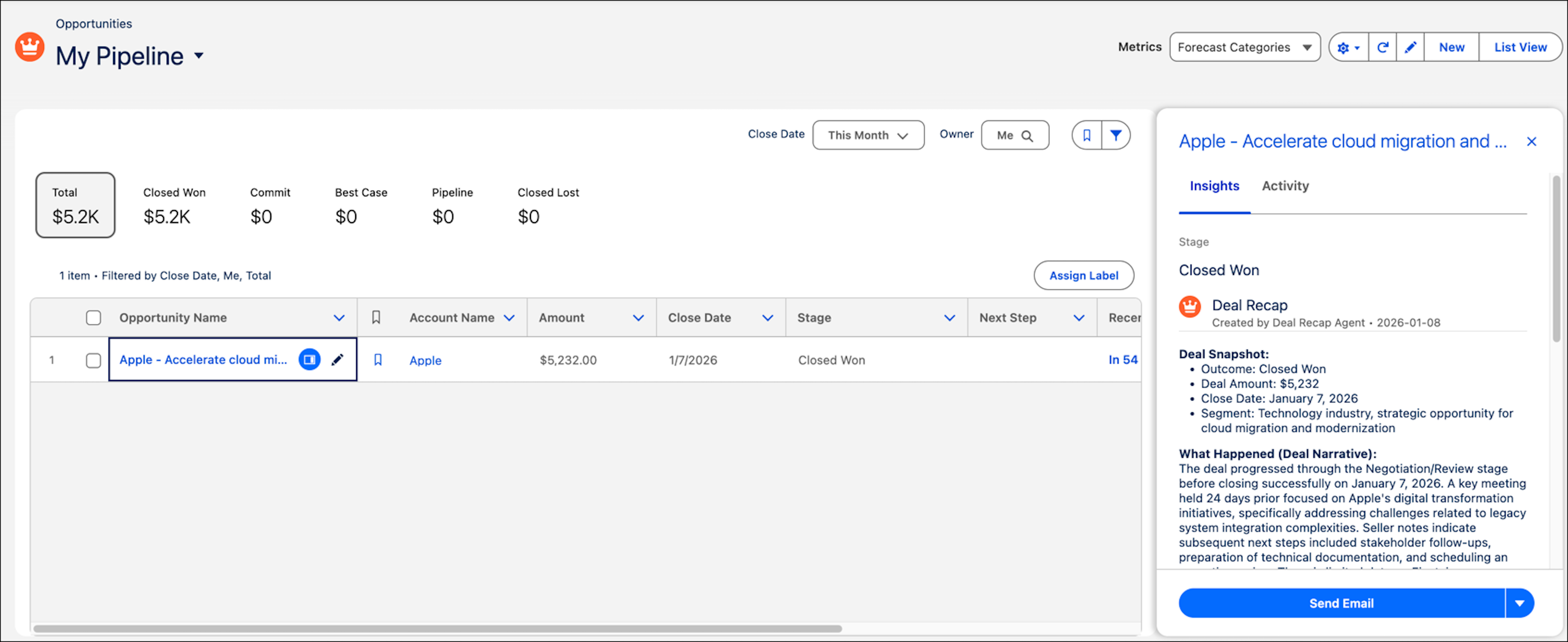Click the Deal Recap agent icon
The height and width of the screenshot is (642, 1568).
1190,306
